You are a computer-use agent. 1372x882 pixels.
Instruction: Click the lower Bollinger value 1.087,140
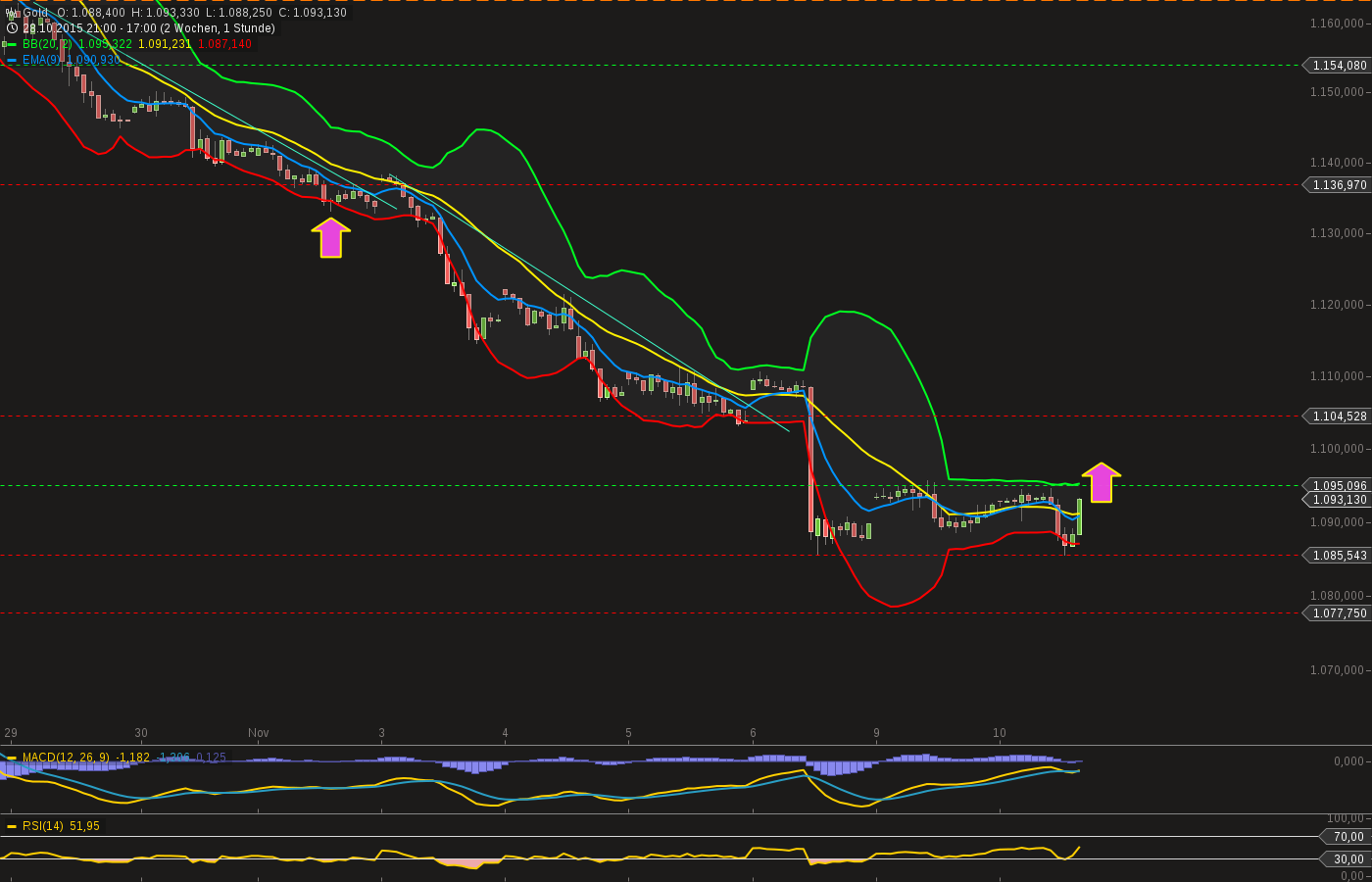224,44
